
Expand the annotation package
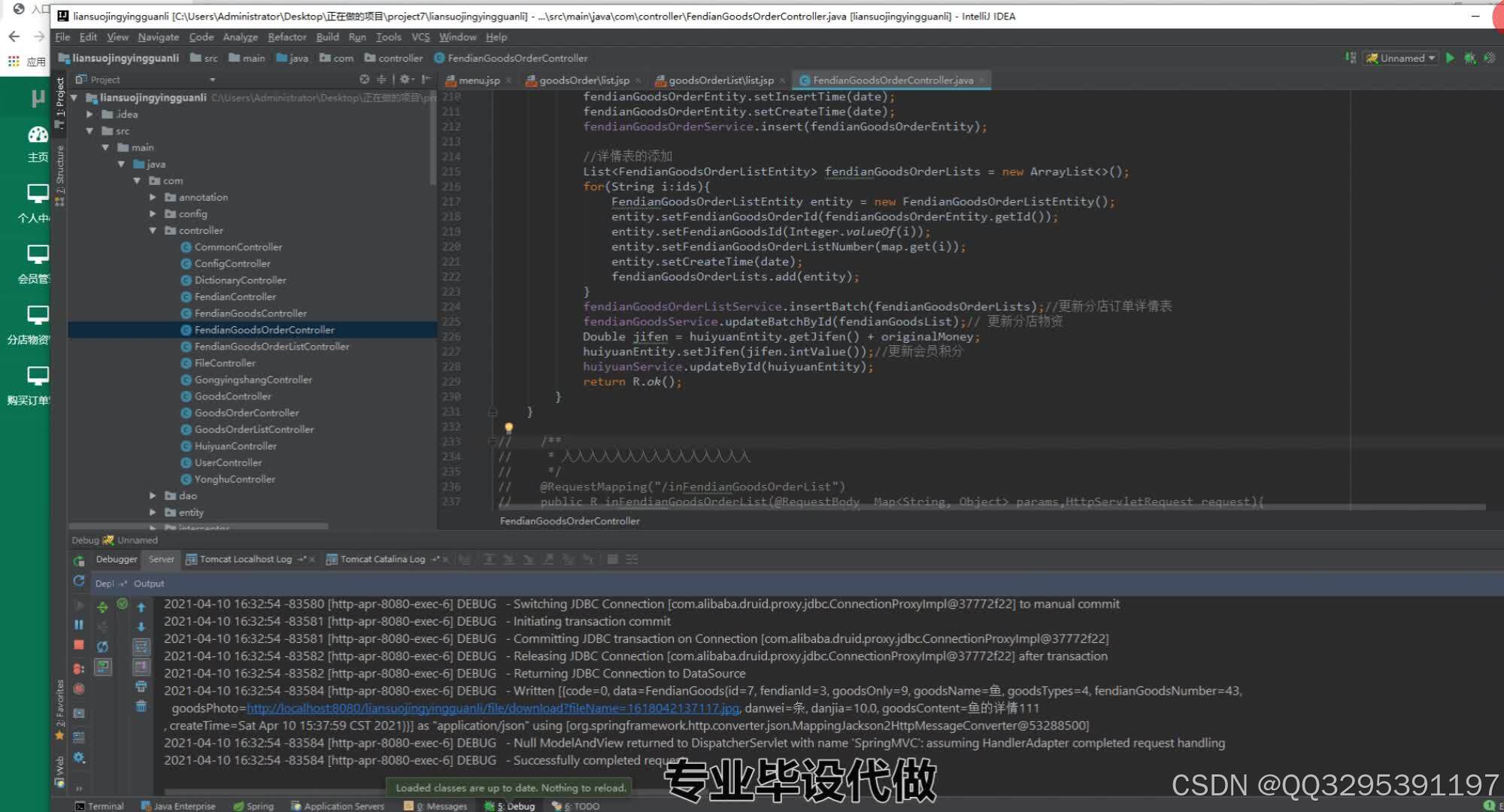coord(153,197)
